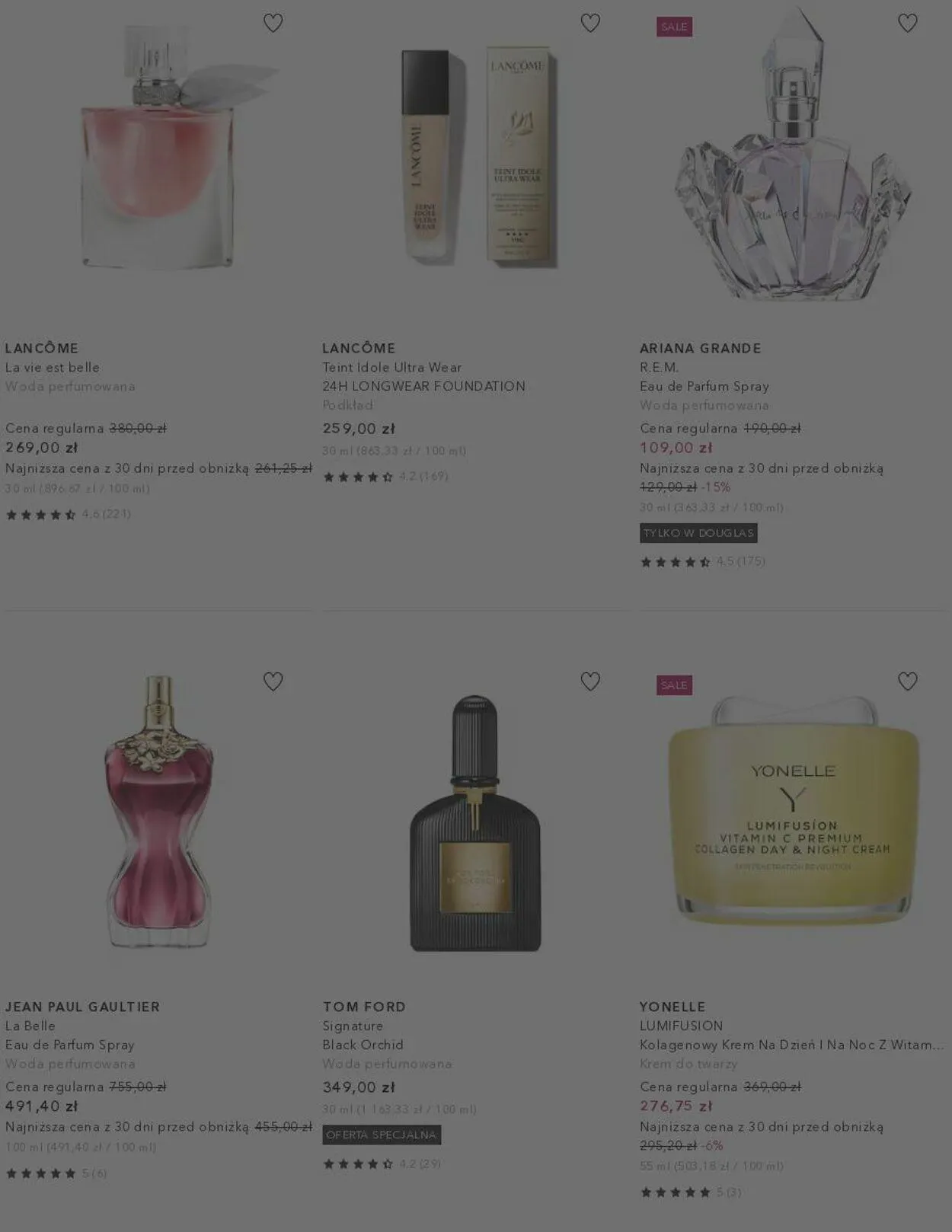The height and width of the screenshot is (1232, 952).
Task: Click the Yonelle cream jar image
Action: (793, 811)
